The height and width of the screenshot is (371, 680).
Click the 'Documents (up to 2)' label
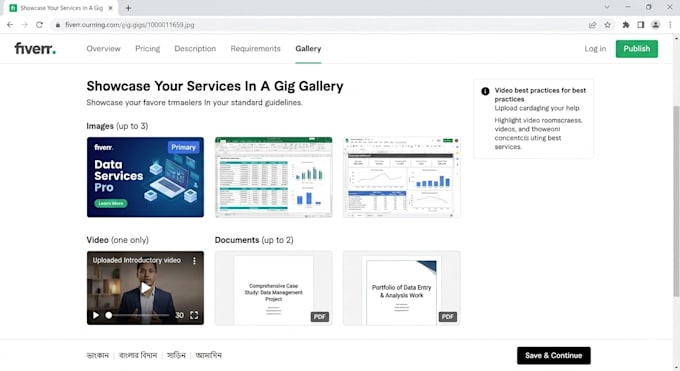254,240
